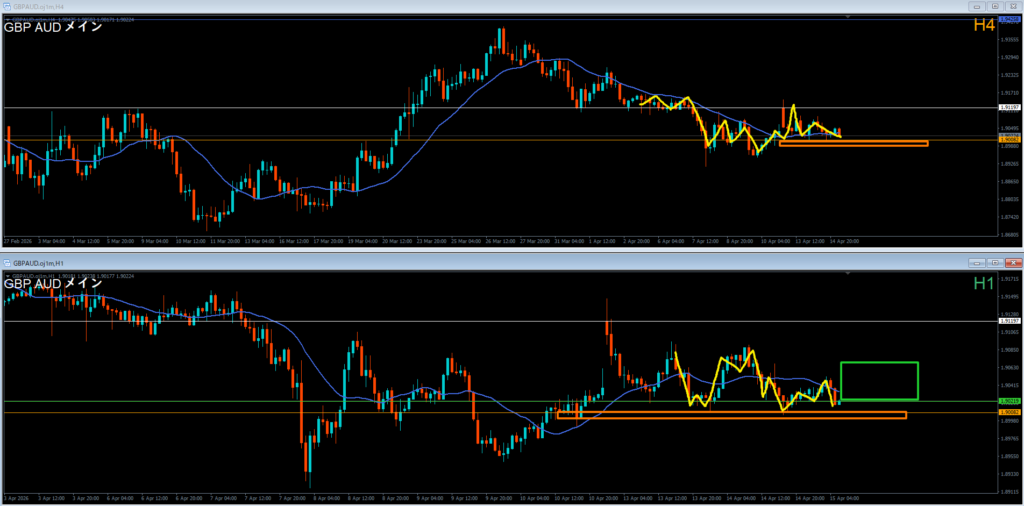Expand one-click trading arrow in H4 chart
Screen dimensions: 1024x506
(7, 18)
